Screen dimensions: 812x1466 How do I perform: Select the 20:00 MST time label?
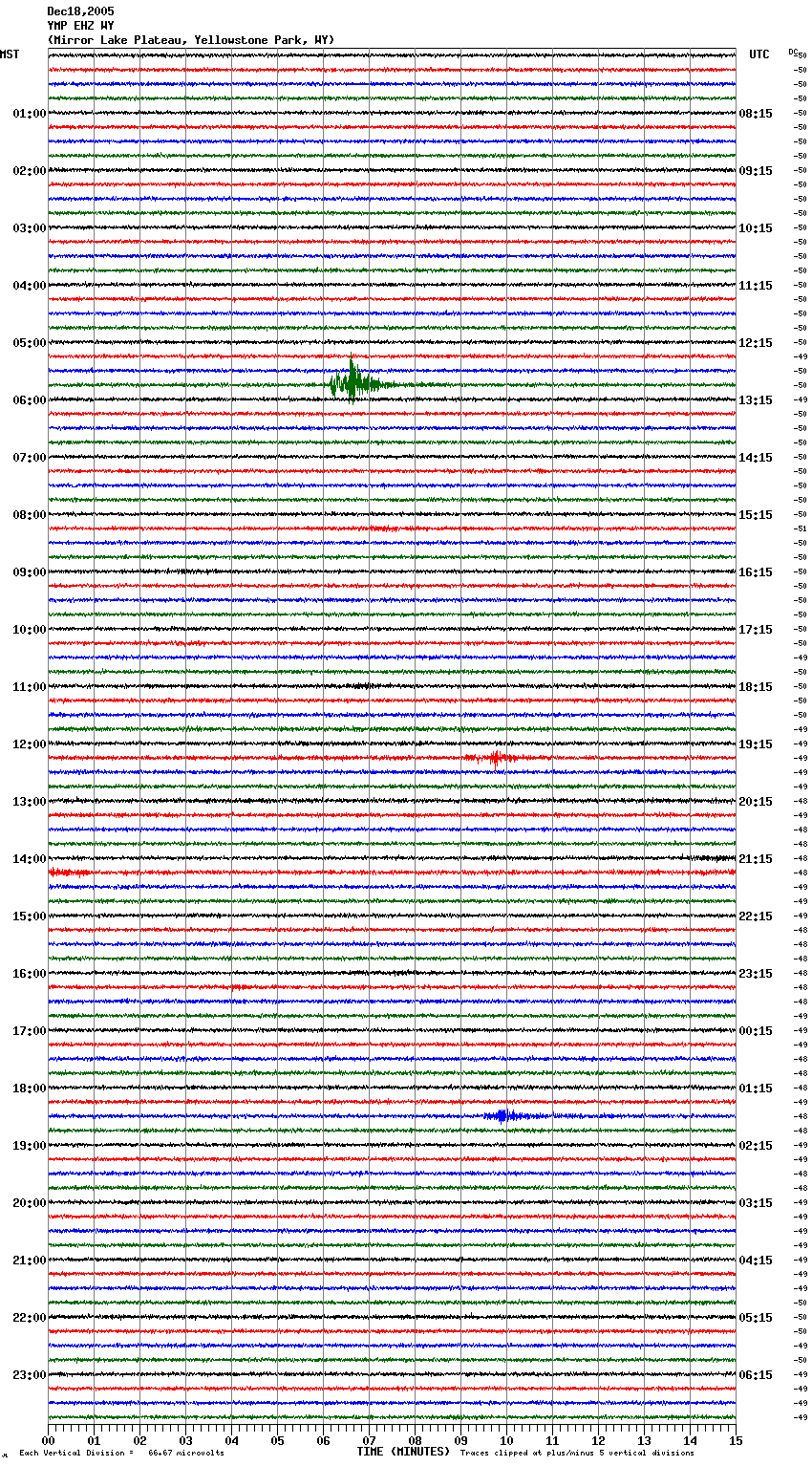click(29, 1203)
